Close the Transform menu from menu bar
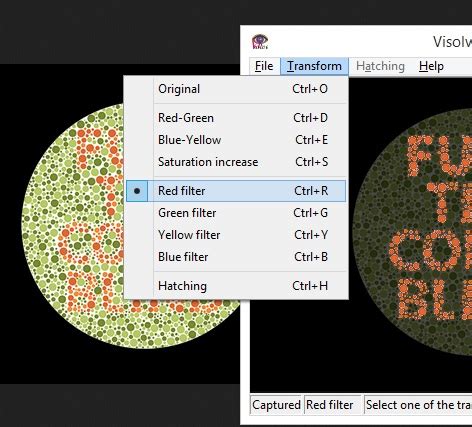The image size is (472, 427). pyautogui.click(x=314, y=66)
